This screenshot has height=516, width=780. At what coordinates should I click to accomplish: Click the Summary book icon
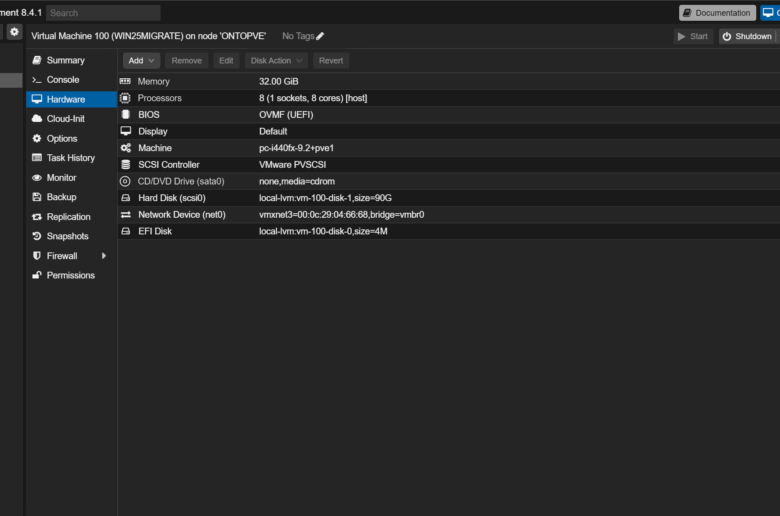point(37,60)
